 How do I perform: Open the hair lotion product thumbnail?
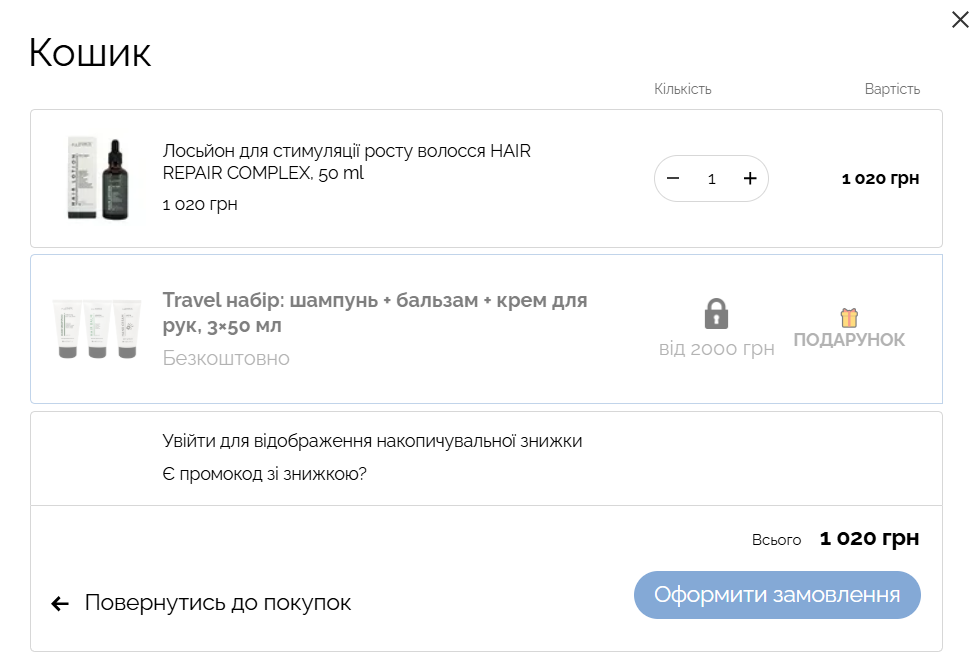tap(96, 179)
